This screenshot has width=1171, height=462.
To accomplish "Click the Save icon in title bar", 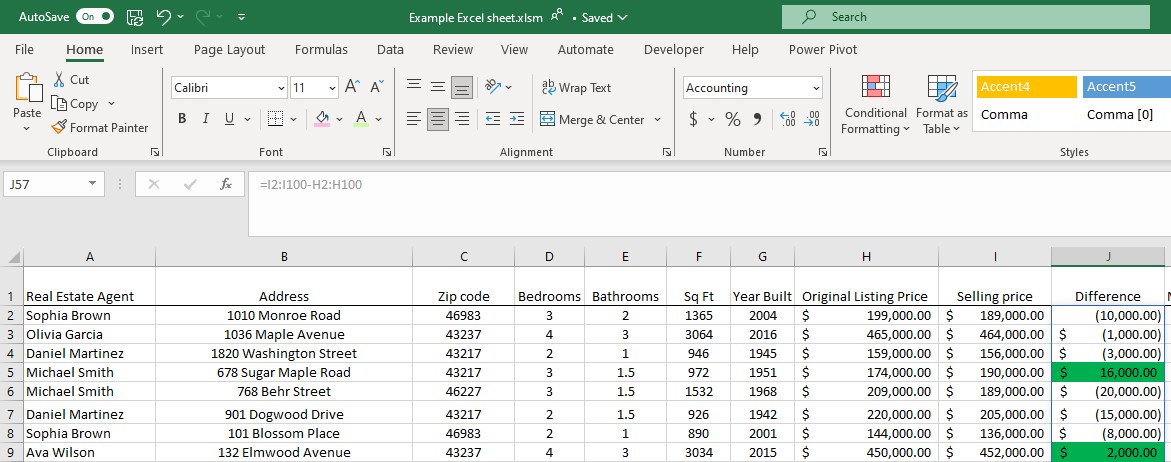I will tap(135, 17).
